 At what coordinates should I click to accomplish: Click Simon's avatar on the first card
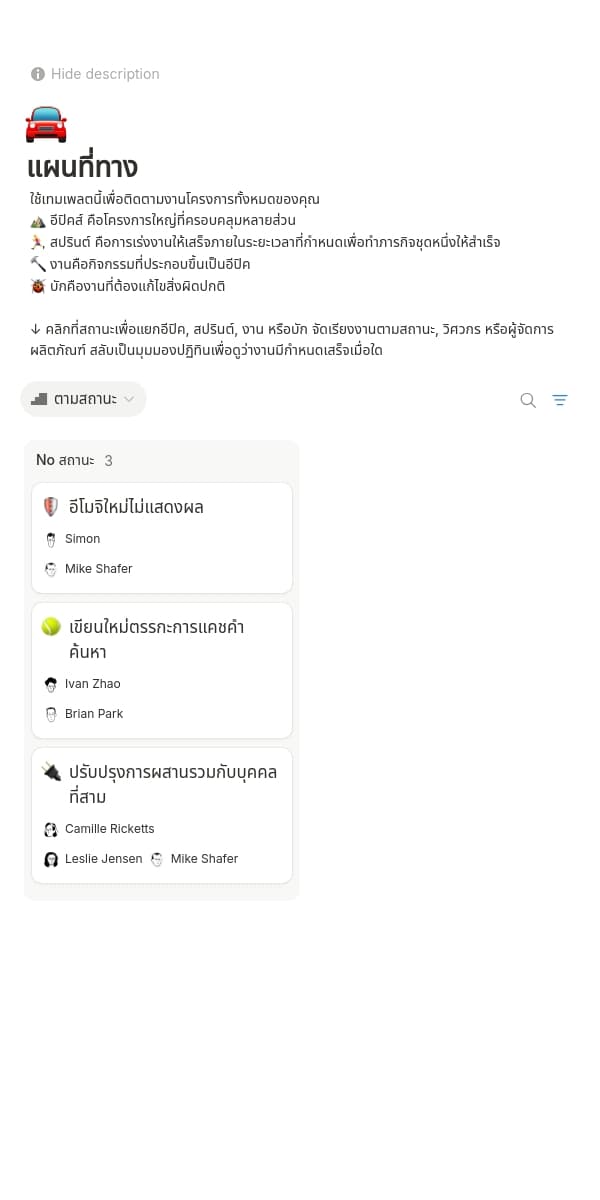[51, 539]
